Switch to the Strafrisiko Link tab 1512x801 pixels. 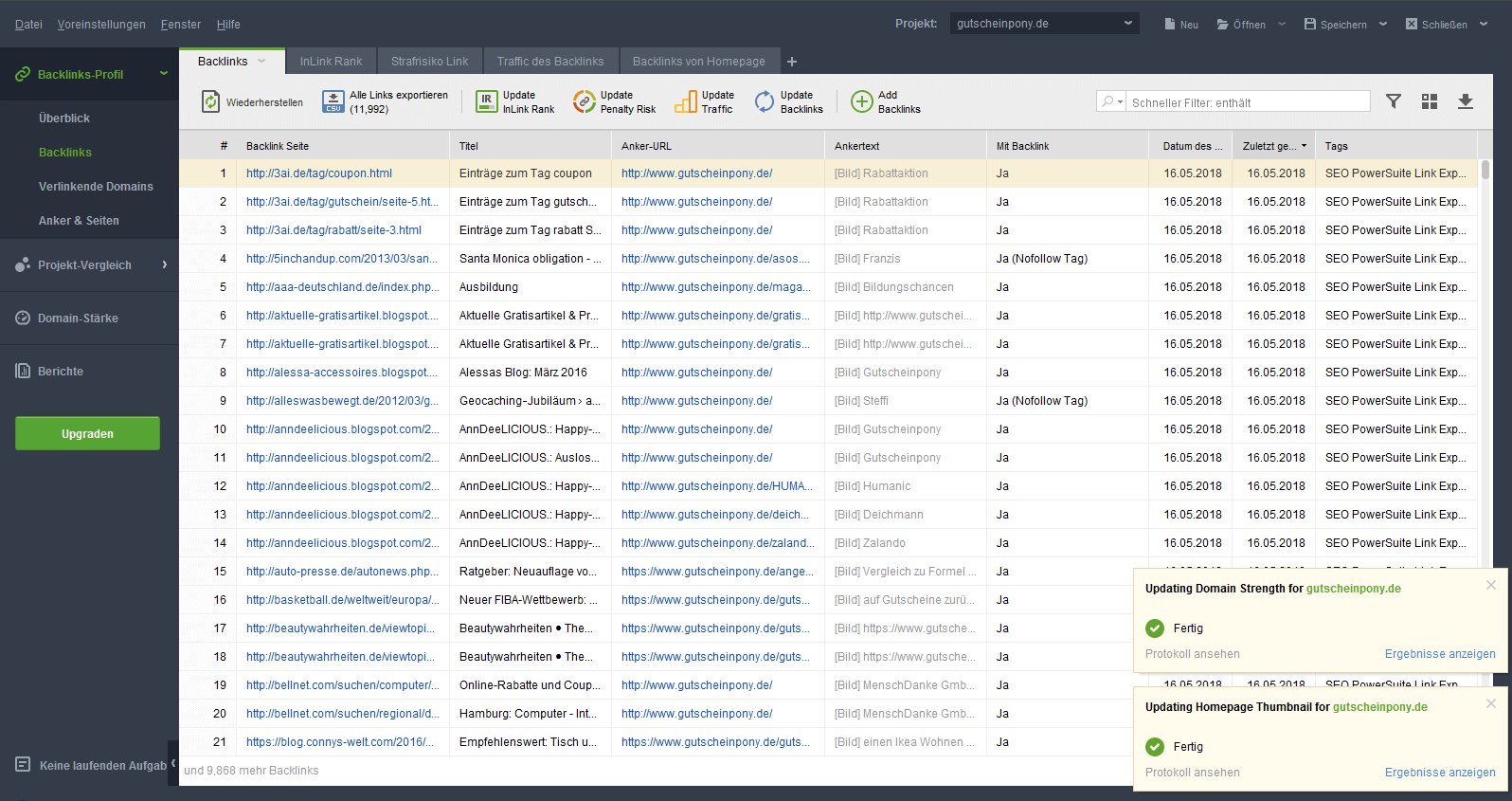429,62
